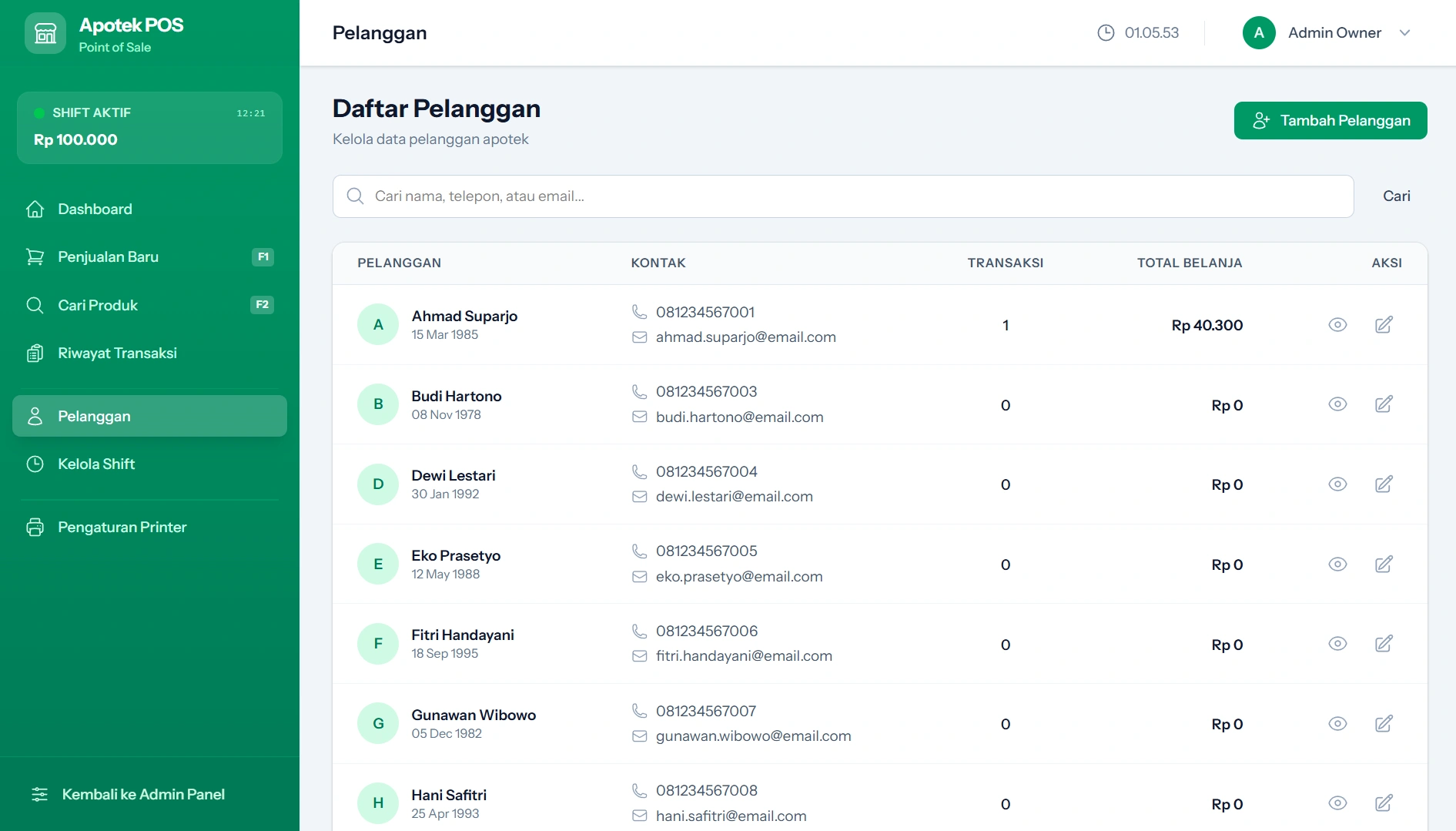View details of Gunawan Wibowo via eye icon
The height and width of the screenshot is (831, 1456).
[x=1337, y=724]
